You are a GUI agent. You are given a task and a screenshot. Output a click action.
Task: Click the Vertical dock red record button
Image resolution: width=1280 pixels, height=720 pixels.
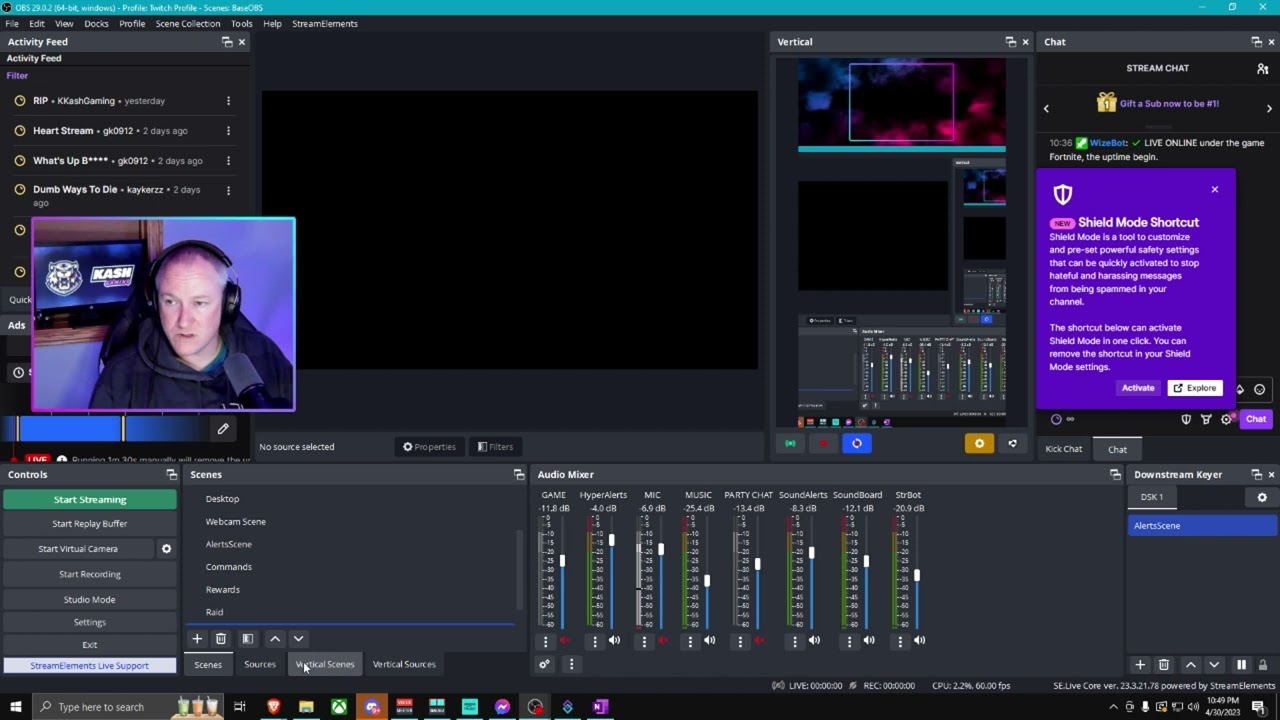[x=823, y=444]
